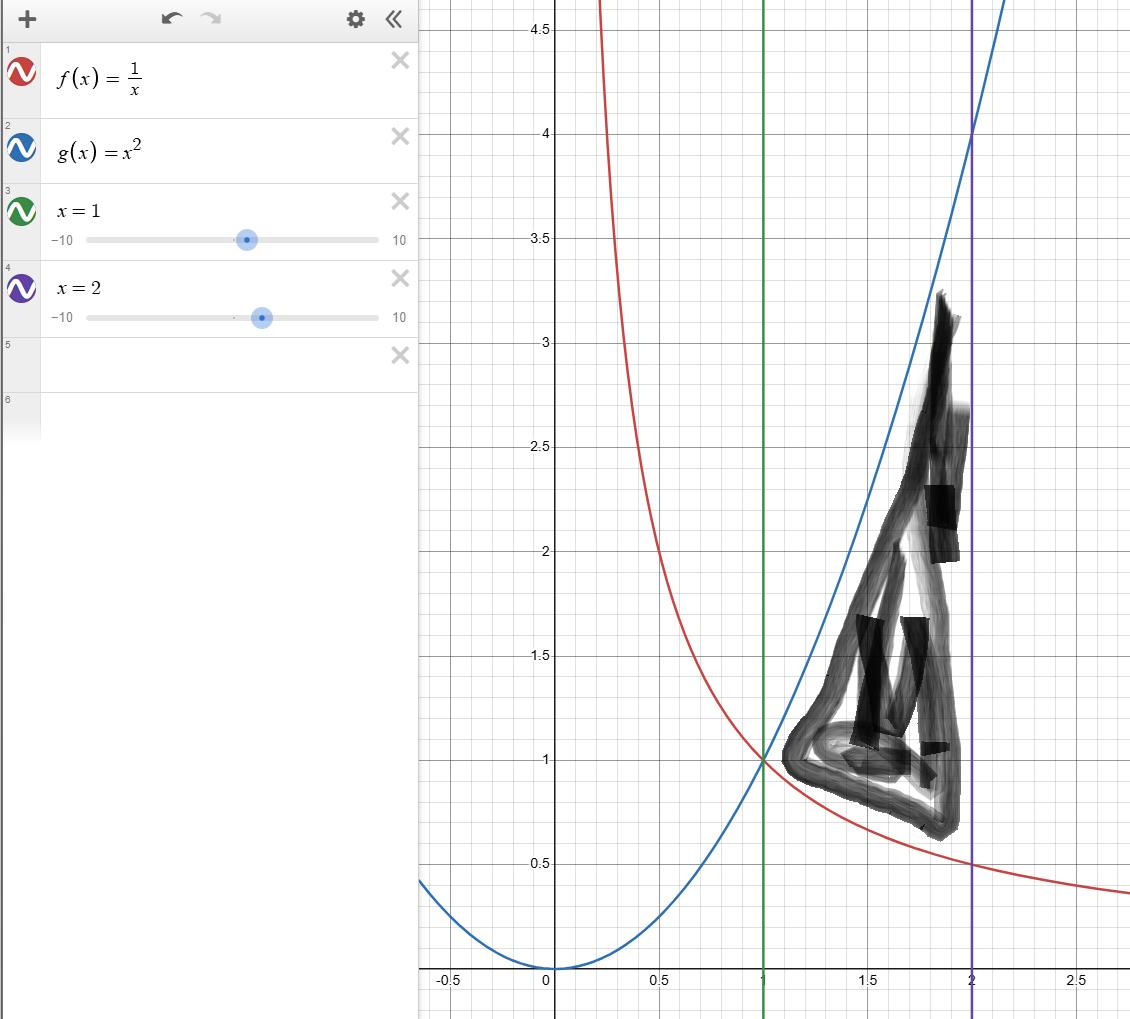This screenshot has width=1130, height=1019.
Task: Click the -10 lower limit of x=1 slider
Action: point(62,240)
